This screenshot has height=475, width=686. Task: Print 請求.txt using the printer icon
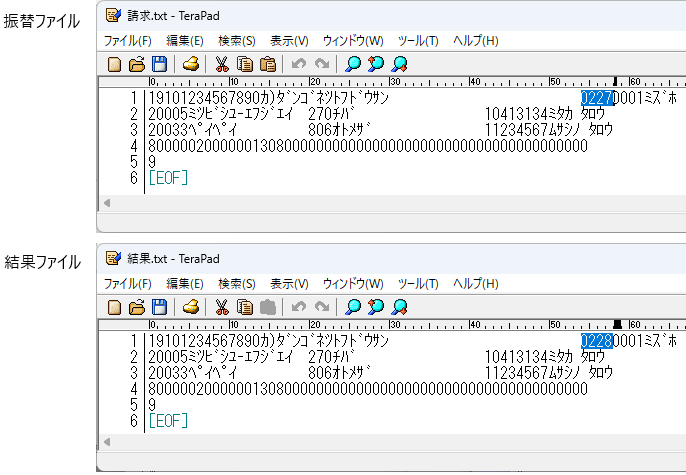[x=191, y=64]
